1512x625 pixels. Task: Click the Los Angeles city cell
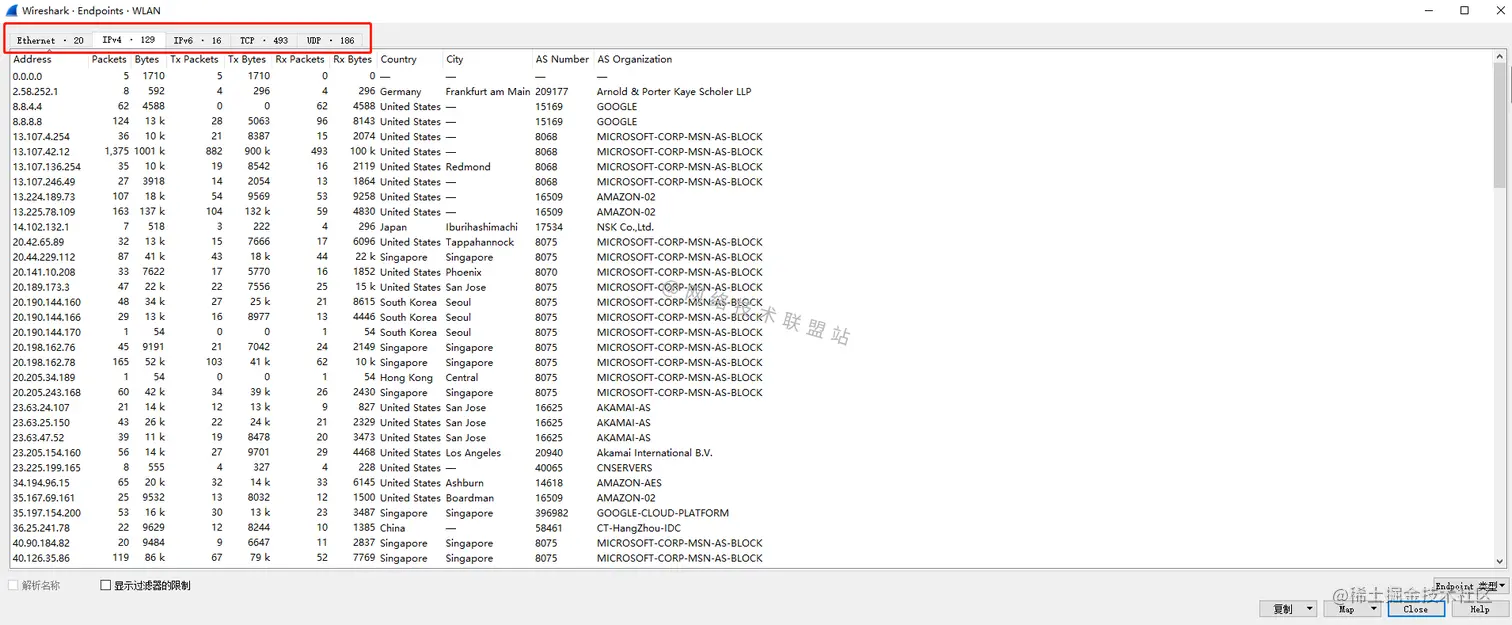coord(473,453)
